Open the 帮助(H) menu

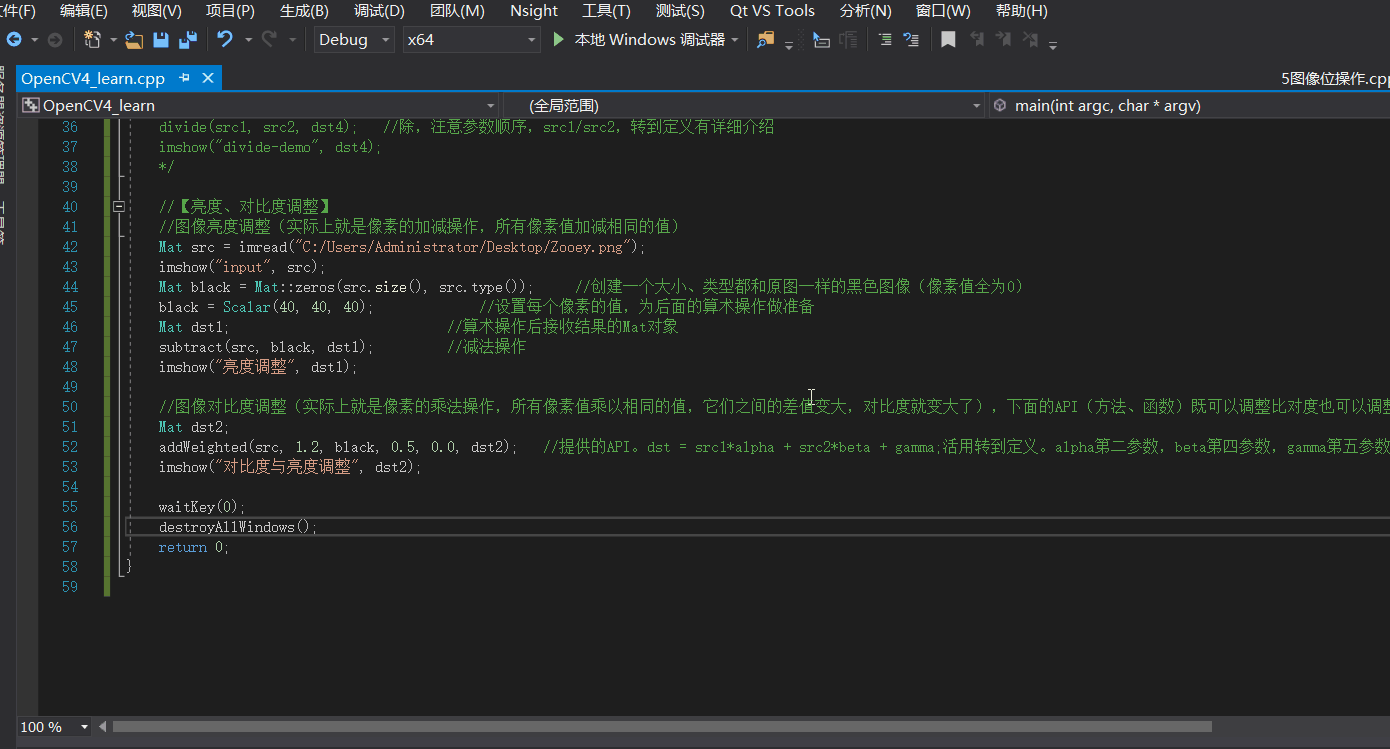click(1022, 11)
